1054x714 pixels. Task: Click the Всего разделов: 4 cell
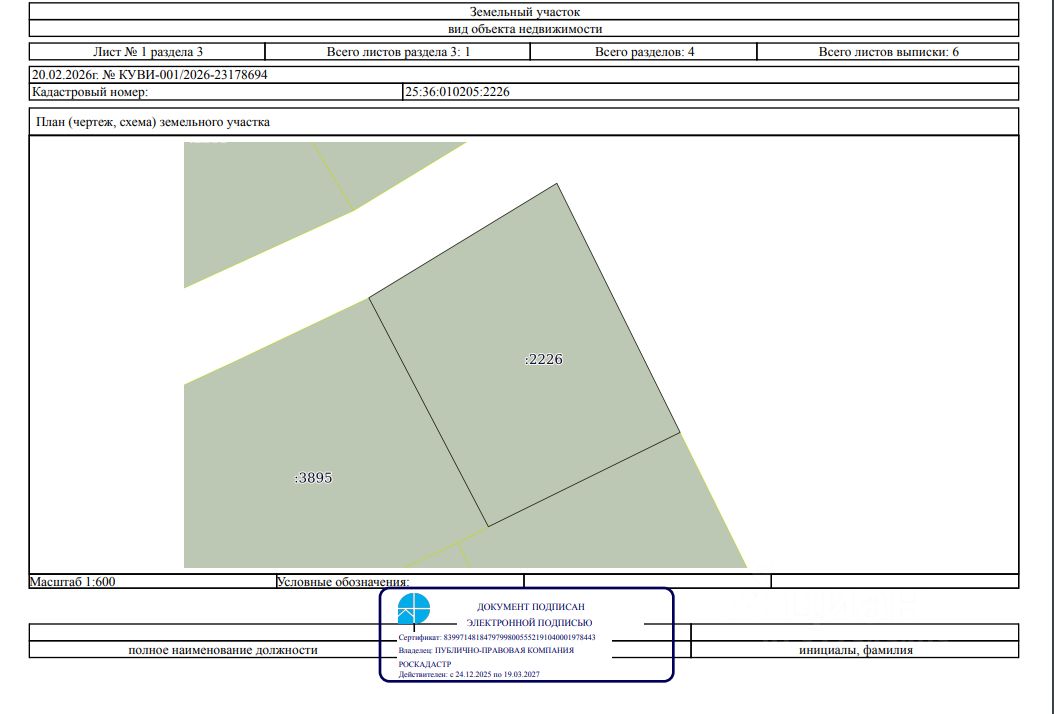pos(644,52)
